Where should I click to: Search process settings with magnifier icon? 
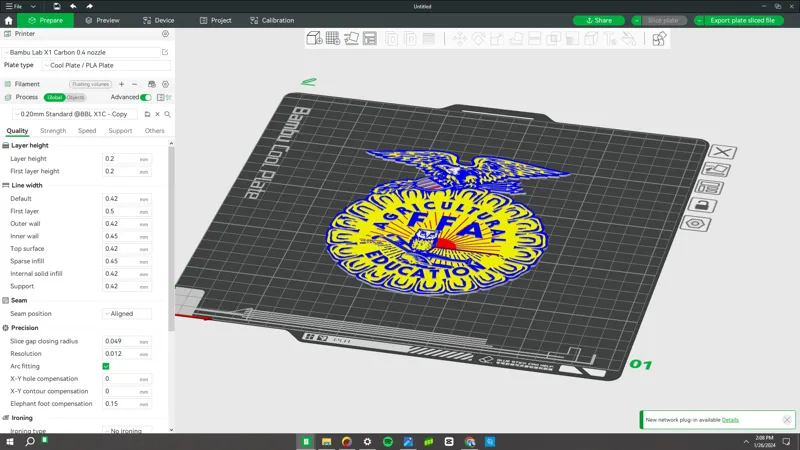[167, 114]
